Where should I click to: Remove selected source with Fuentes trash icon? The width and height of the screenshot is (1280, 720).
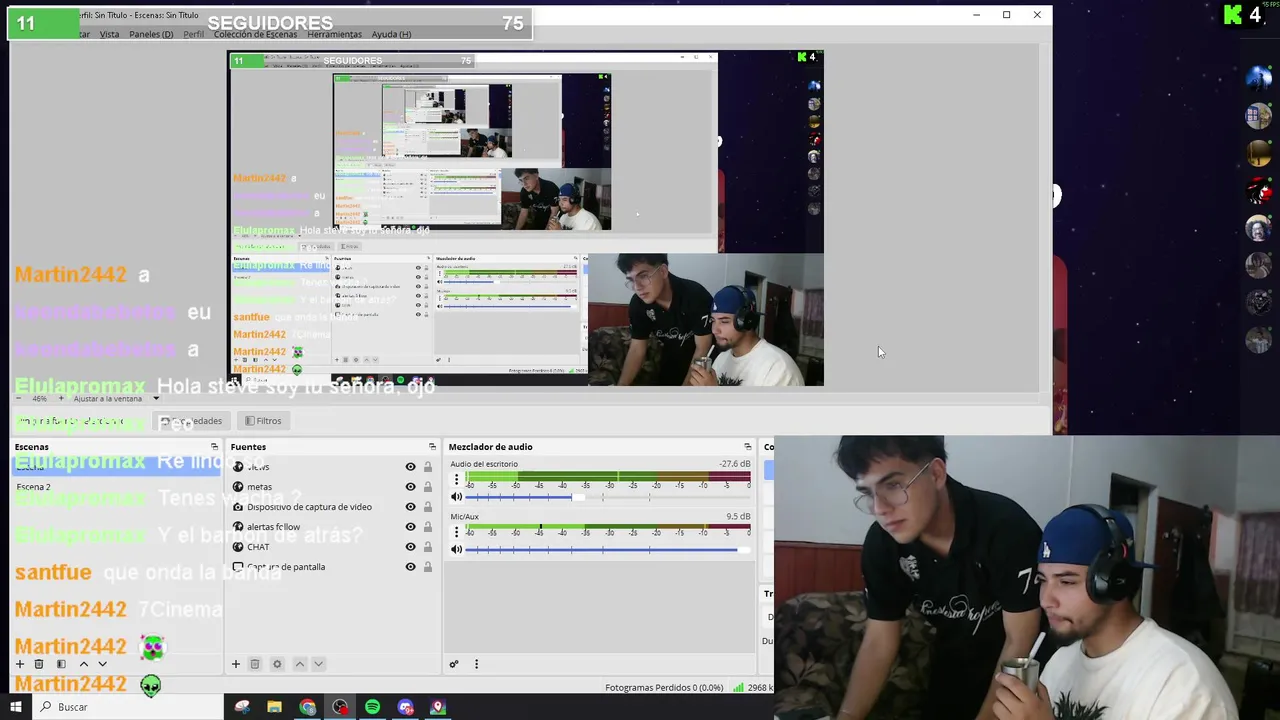255,664
